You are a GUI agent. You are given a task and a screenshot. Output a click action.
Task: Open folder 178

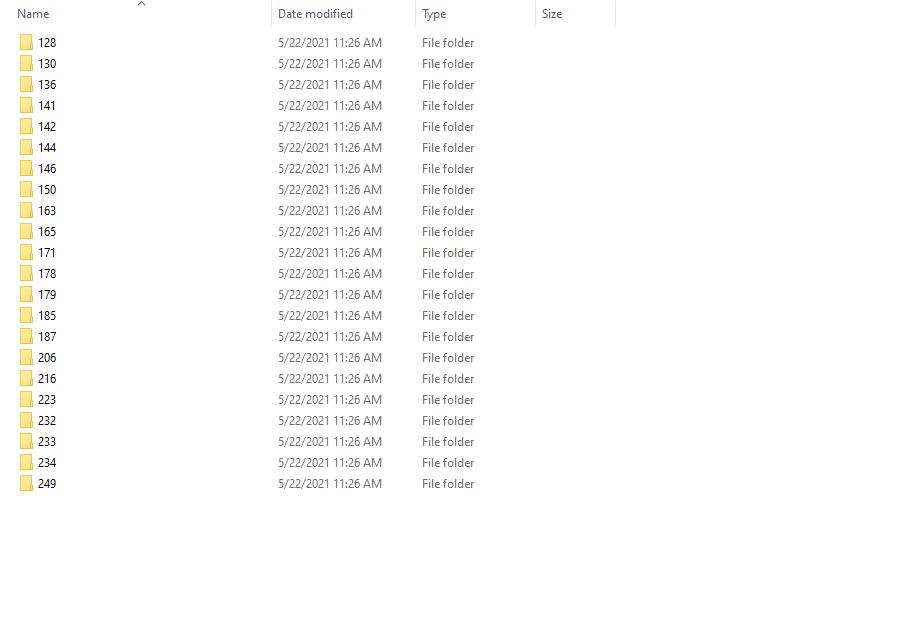pos(46,273)
